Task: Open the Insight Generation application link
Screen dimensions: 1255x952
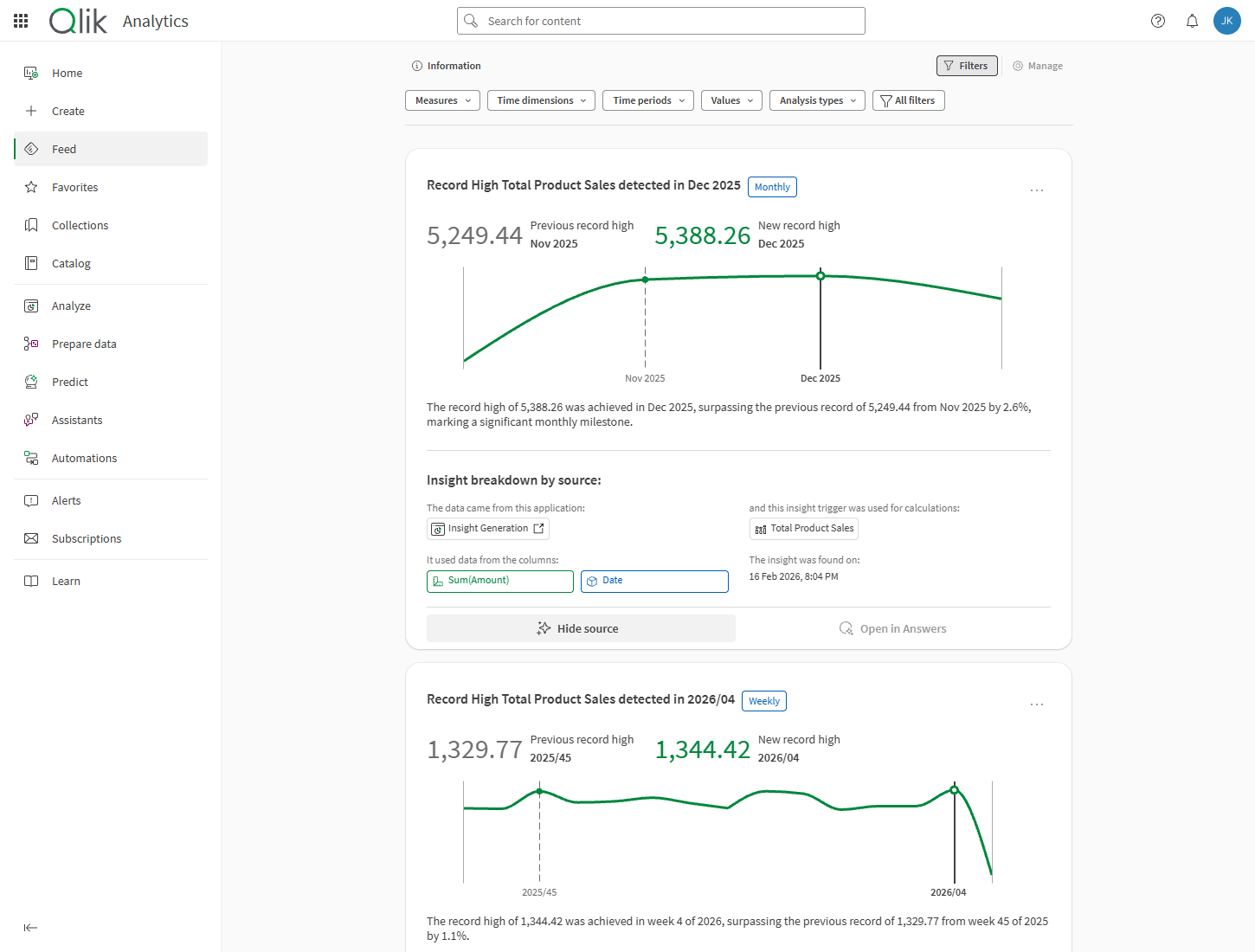Action: 488,529
